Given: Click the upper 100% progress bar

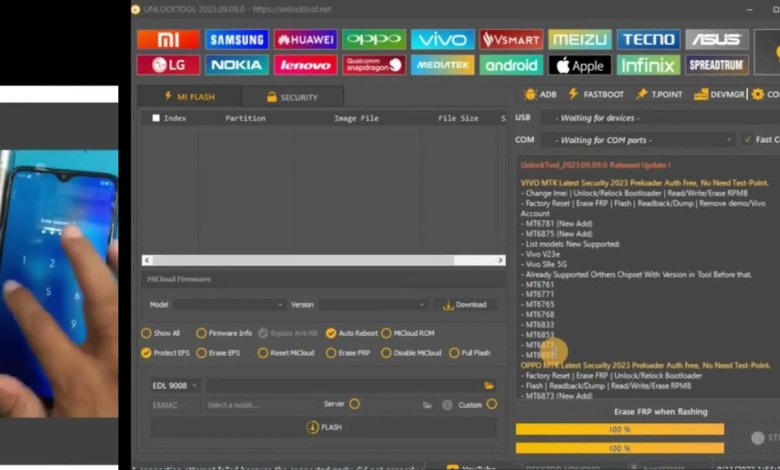Looking at the screenshot, I should (x=620, y=429).
